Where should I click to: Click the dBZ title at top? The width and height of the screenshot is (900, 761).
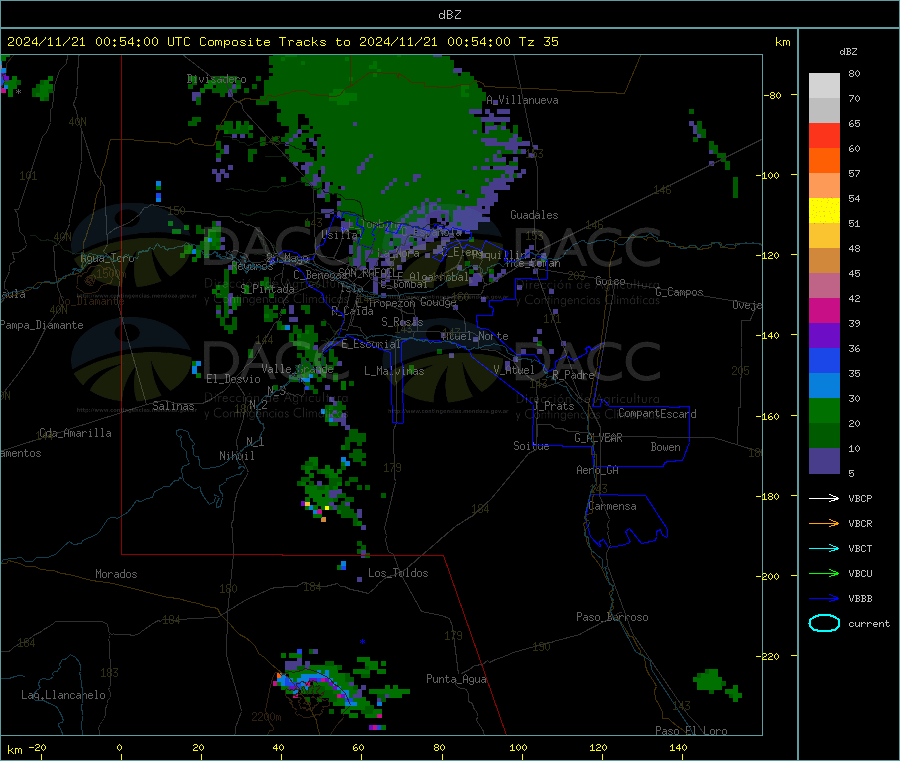click(x=449, y=15)
